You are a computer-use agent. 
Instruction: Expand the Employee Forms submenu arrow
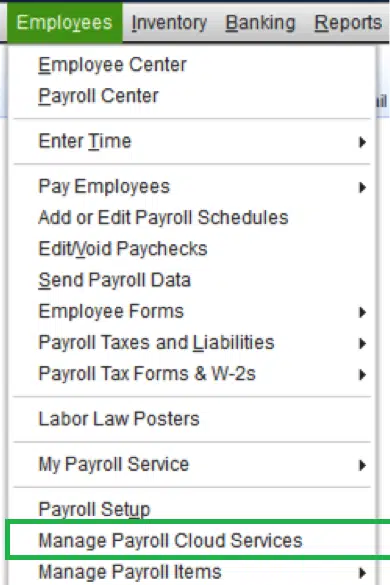coord(362,312)
